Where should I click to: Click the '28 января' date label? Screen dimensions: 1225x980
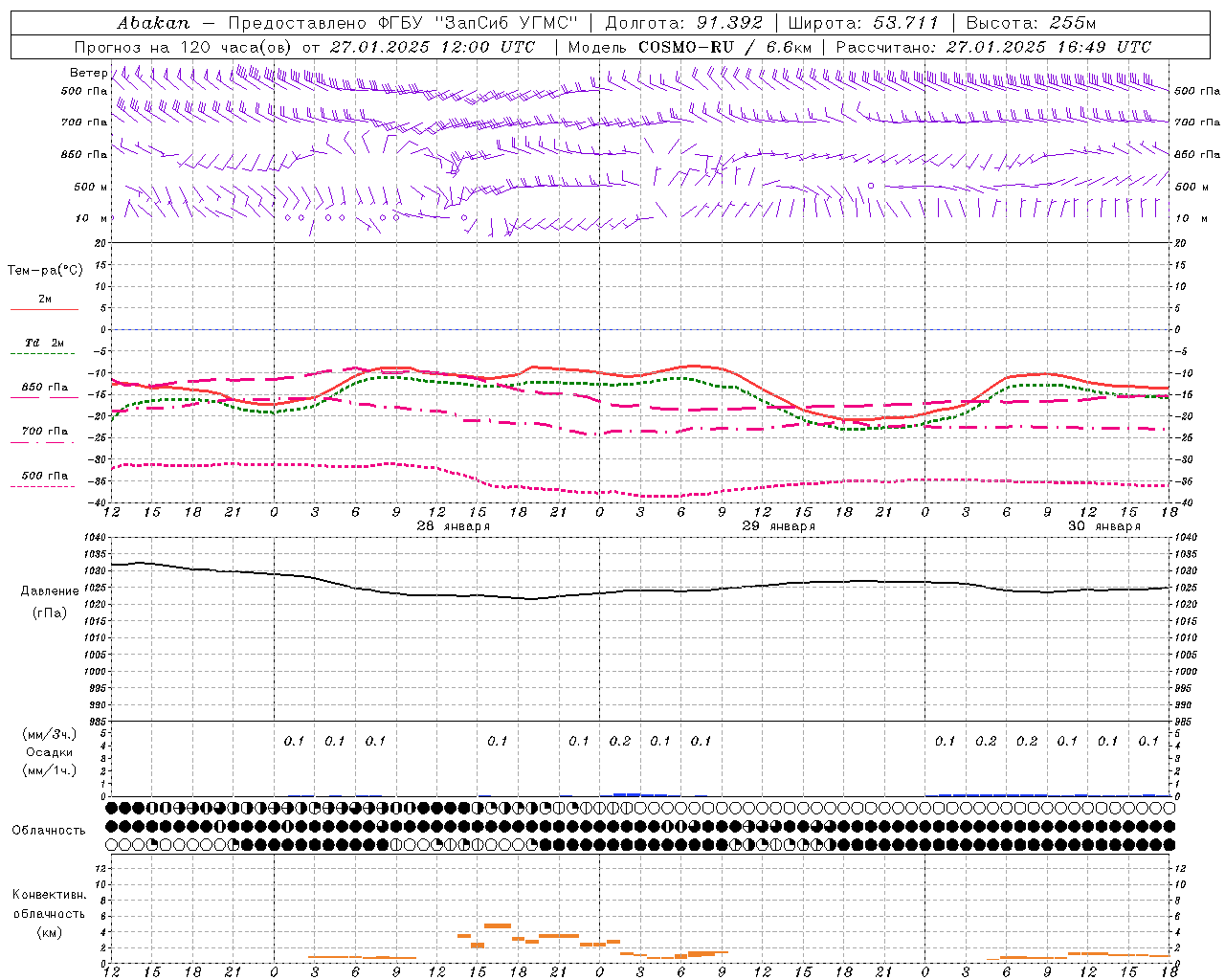[454, 526]
